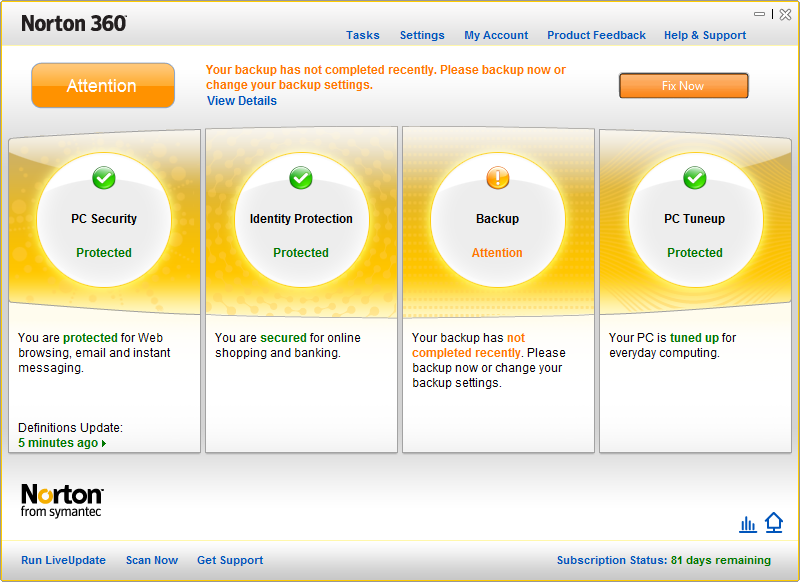
Task: Minimize the Norton 360 window
Action: pos(760,14)
